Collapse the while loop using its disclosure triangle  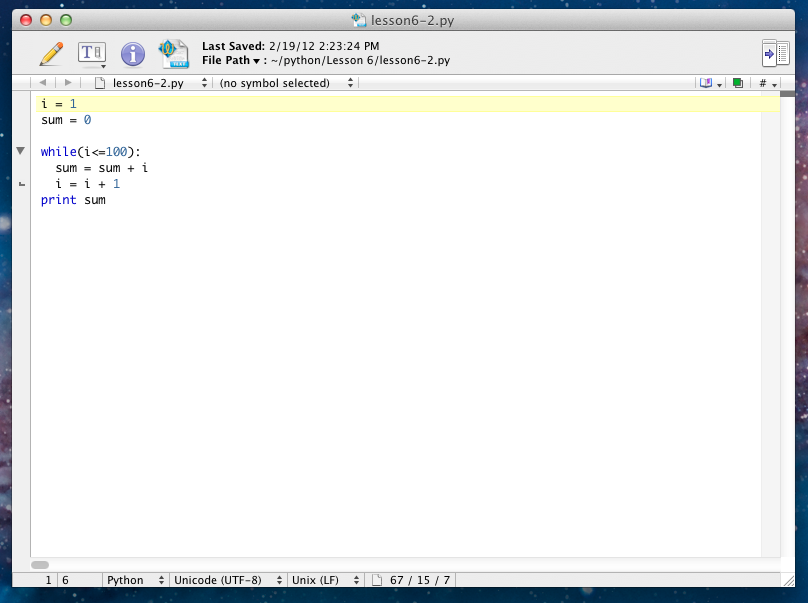pos(20,150)
